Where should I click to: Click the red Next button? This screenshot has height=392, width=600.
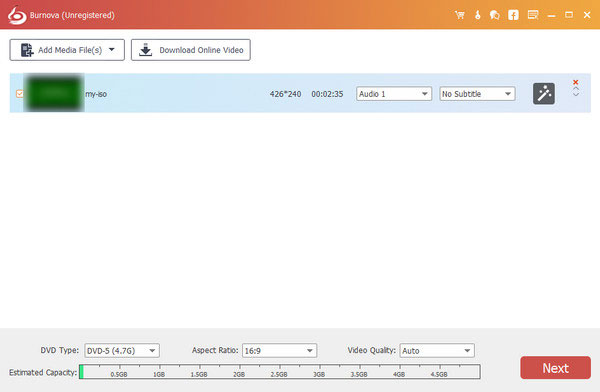(555, 368)
